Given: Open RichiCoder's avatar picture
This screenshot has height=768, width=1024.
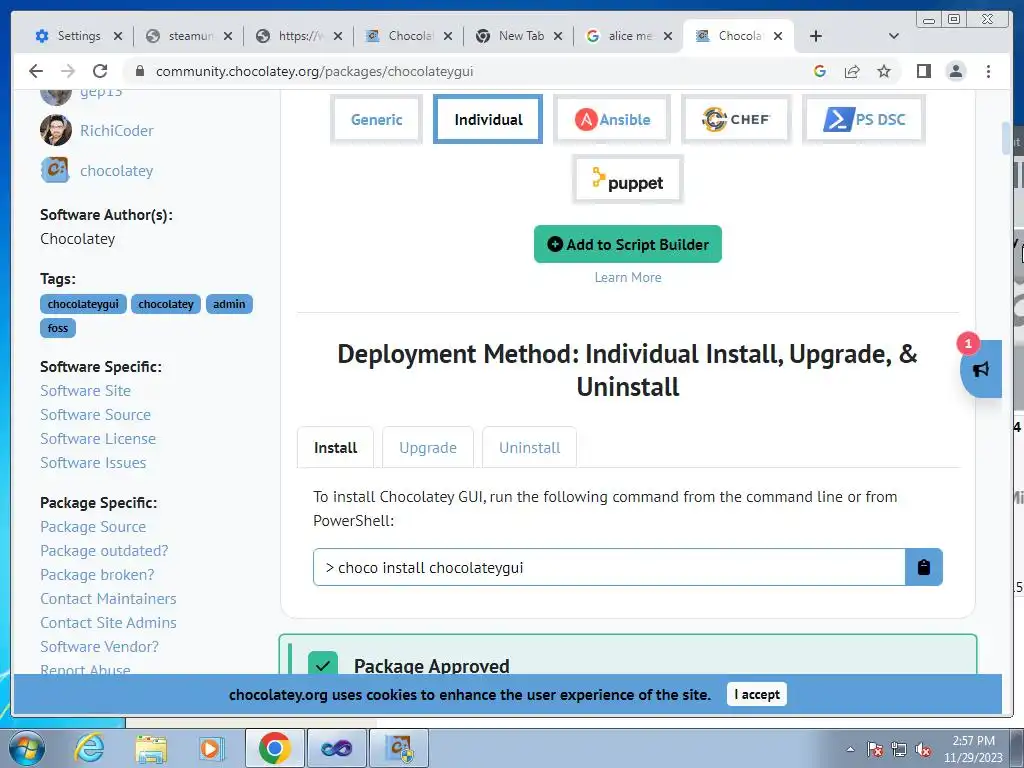Looking at the screenshot, I should [56, 130].
